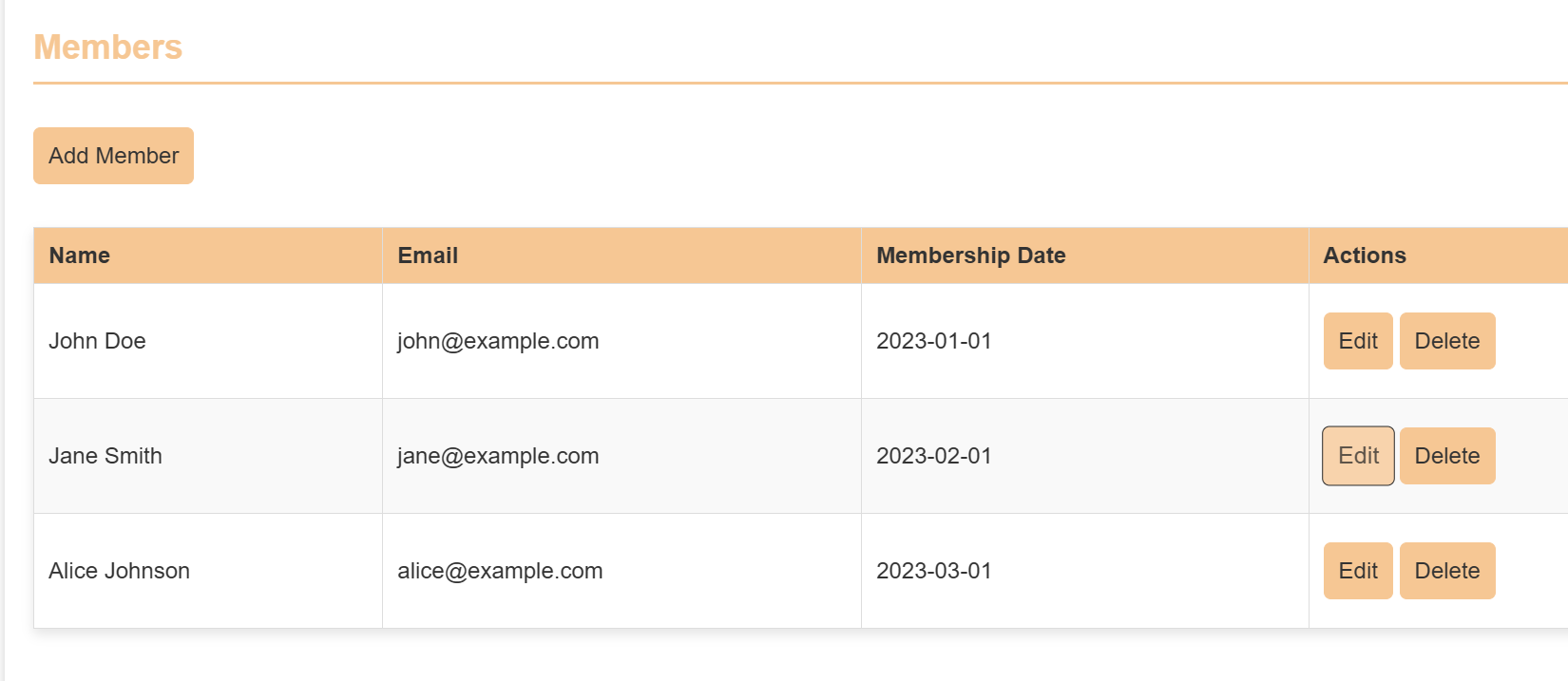Click alice@example.com email cell
The image size is (1568, 681).
click(500, 571)
